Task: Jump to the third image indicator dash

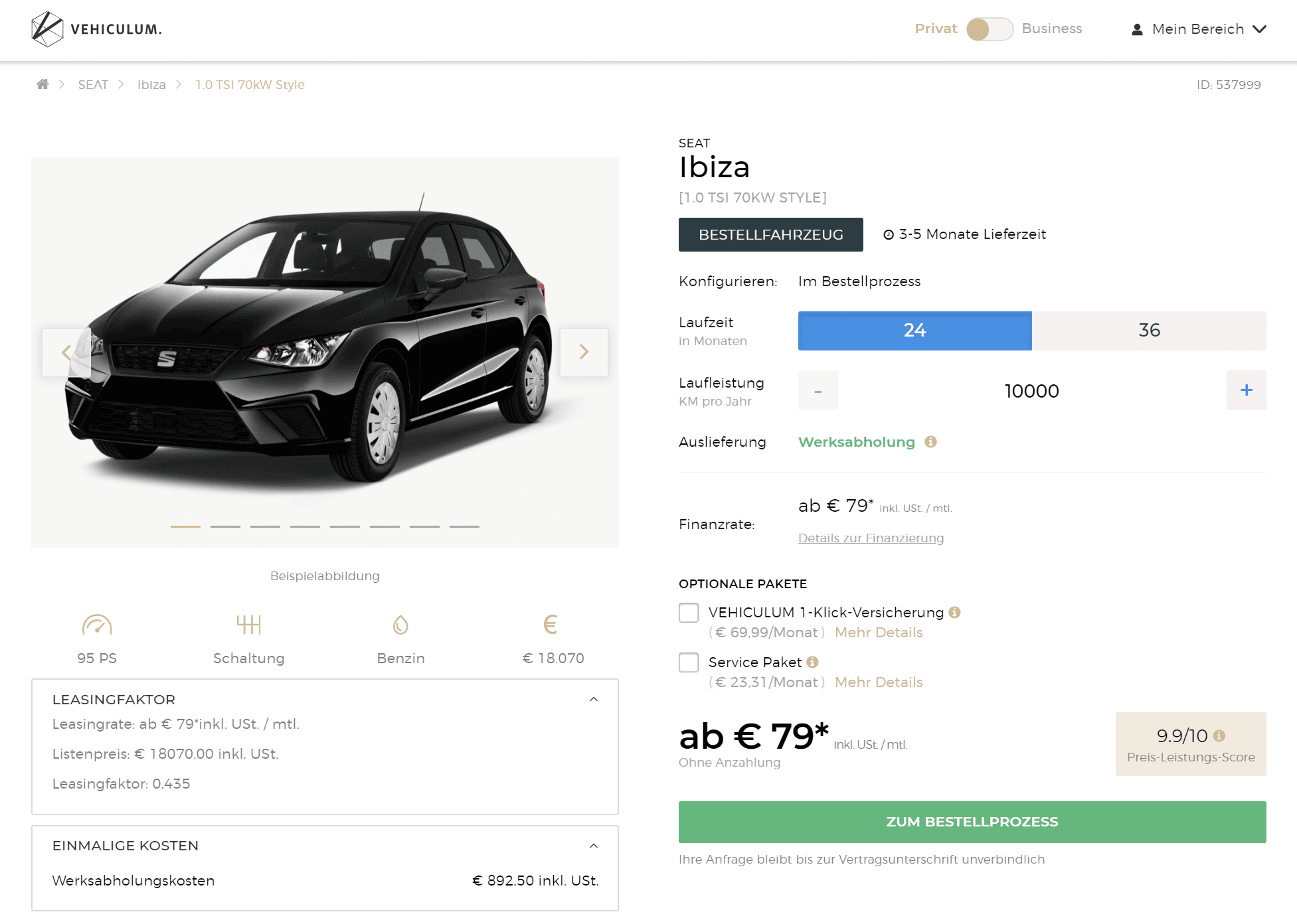Action: [265, 526]
